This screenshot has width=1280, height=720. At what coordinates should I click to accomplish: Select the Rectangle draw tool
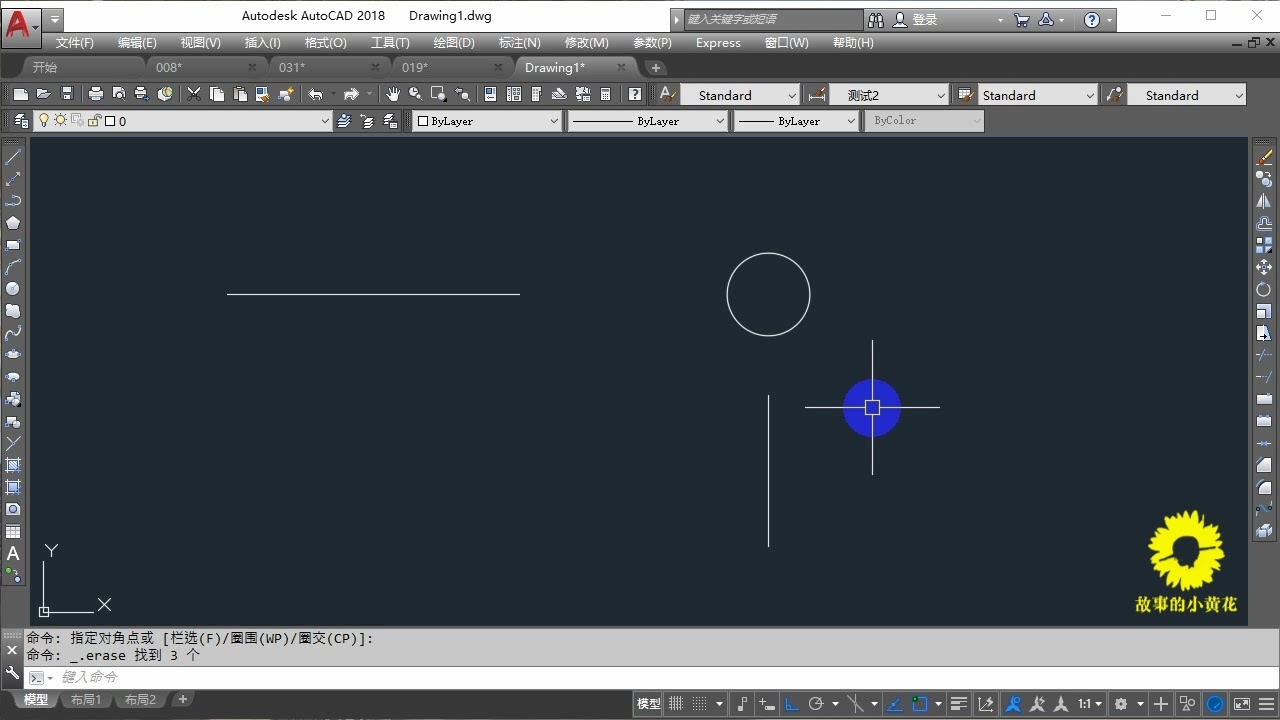pos(13,245)
